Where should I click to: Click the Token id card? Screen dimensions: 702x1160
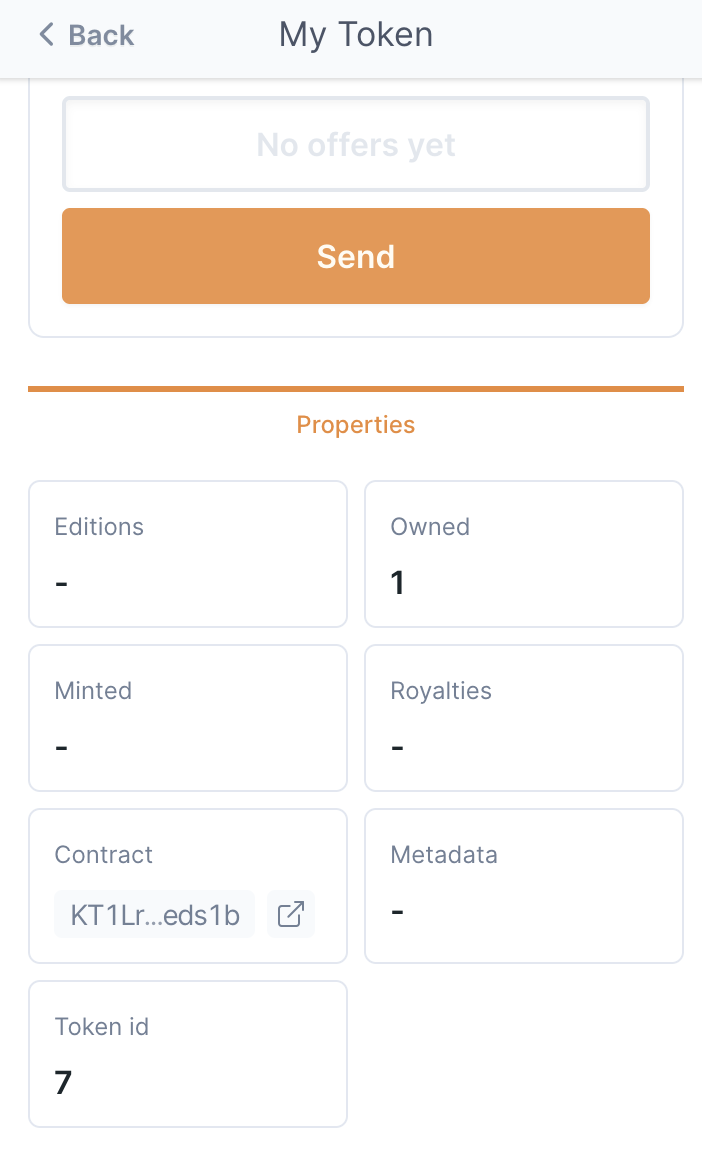point(188,1054)
